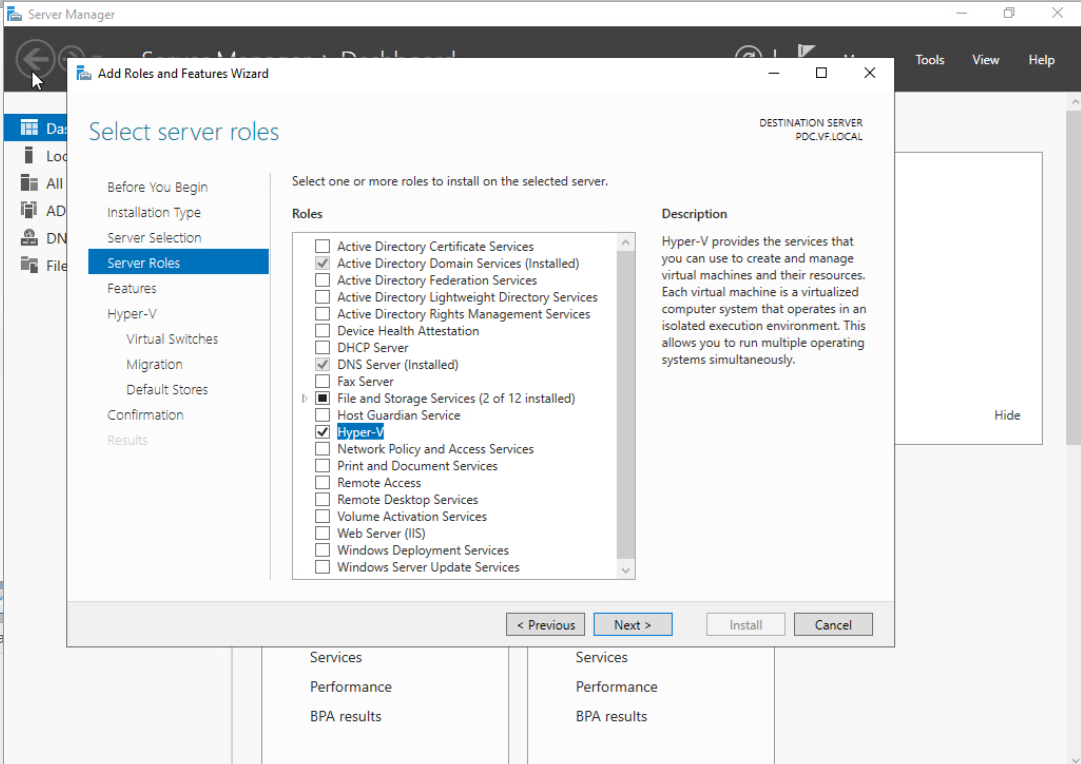The height and width of the screenshot is (764, 1081).
Task: Uncheck the Hyper-V role checkbox
Action: pos(322,432)
